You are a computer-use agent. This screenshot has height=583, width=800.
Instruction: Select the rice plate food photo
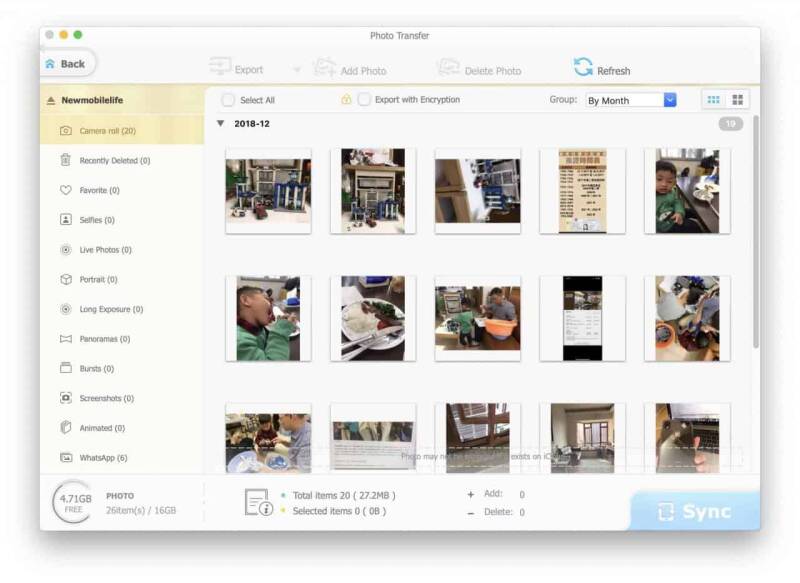click(373, 318)
